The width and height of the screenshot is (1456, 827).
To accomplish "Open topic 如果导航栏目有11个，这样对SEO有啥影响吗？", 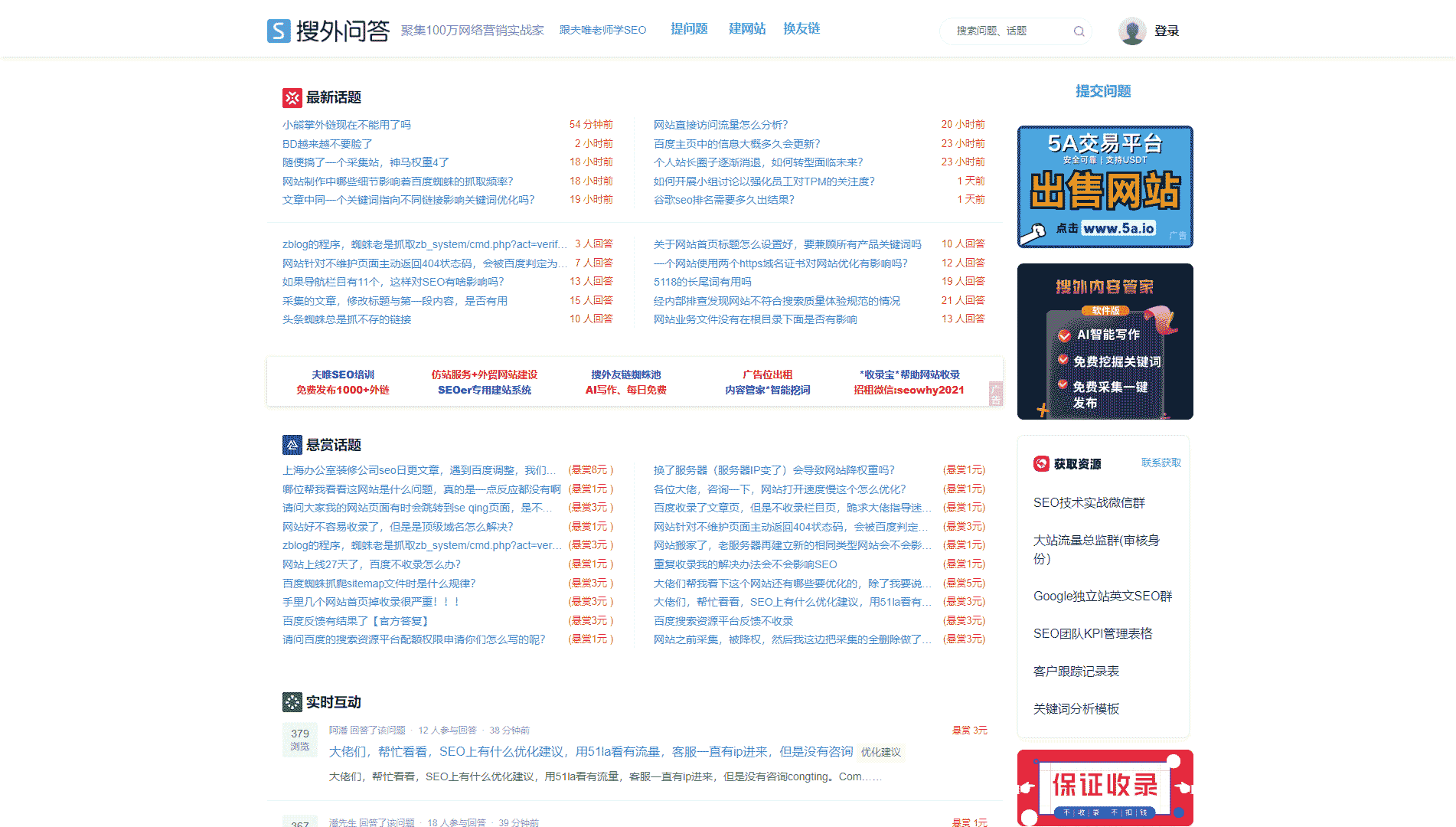I will (x=393, y=282).
